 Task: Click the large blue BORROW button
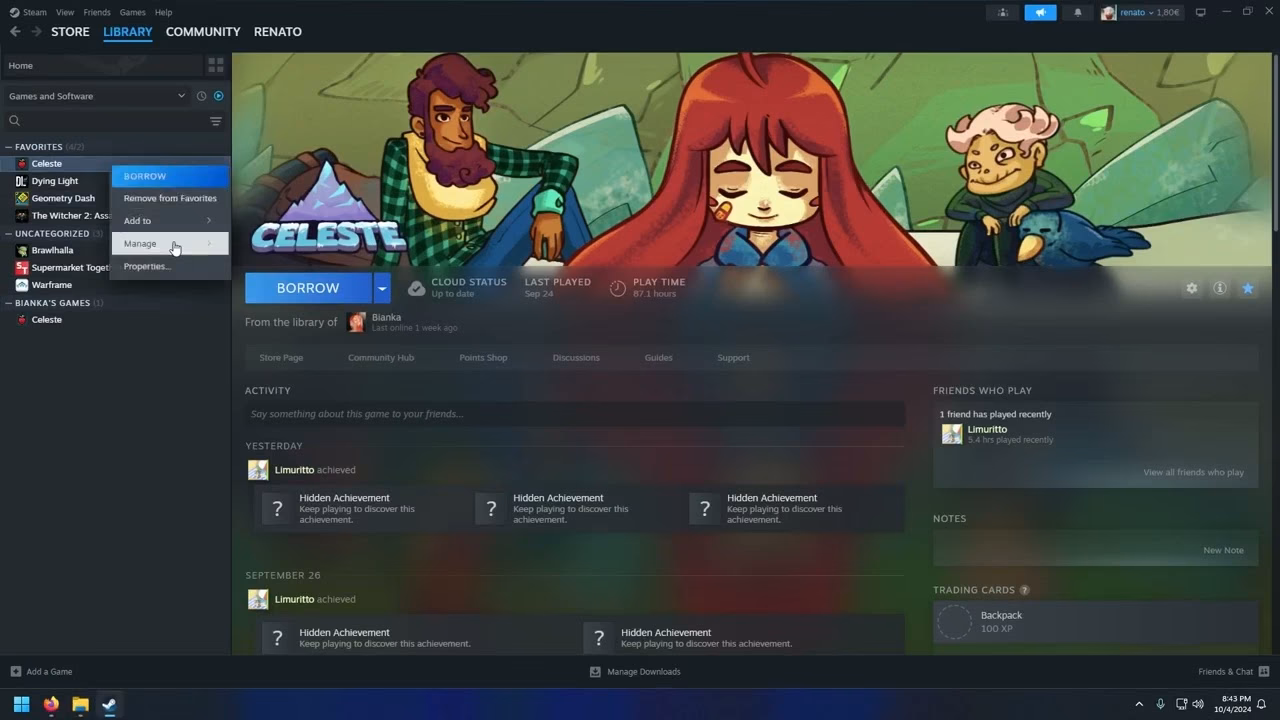pyautogui.click(x=308, y=288)
